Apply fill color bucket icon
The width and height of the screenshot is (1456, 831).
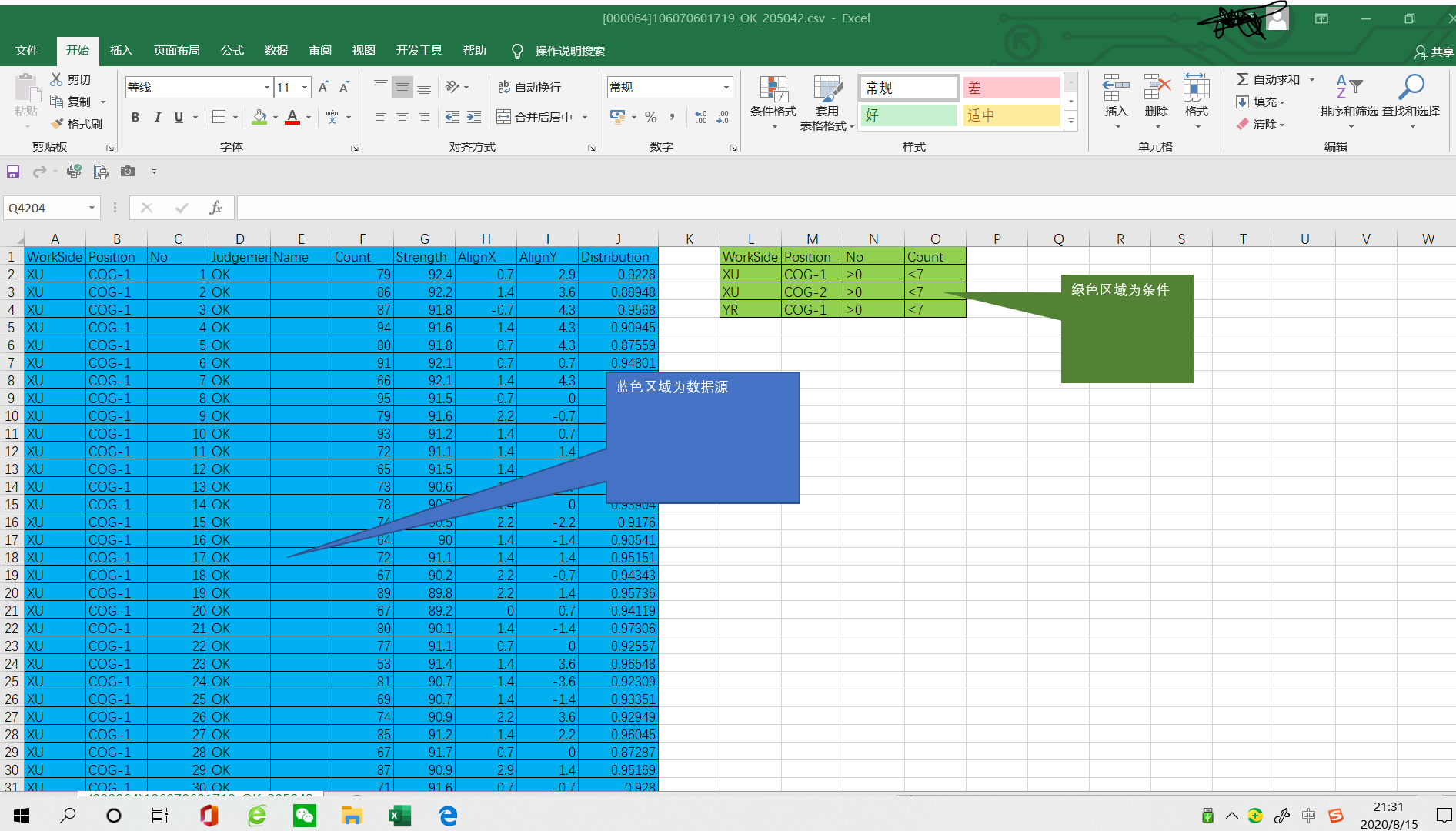pyautogui.click(x=259, y=117)
